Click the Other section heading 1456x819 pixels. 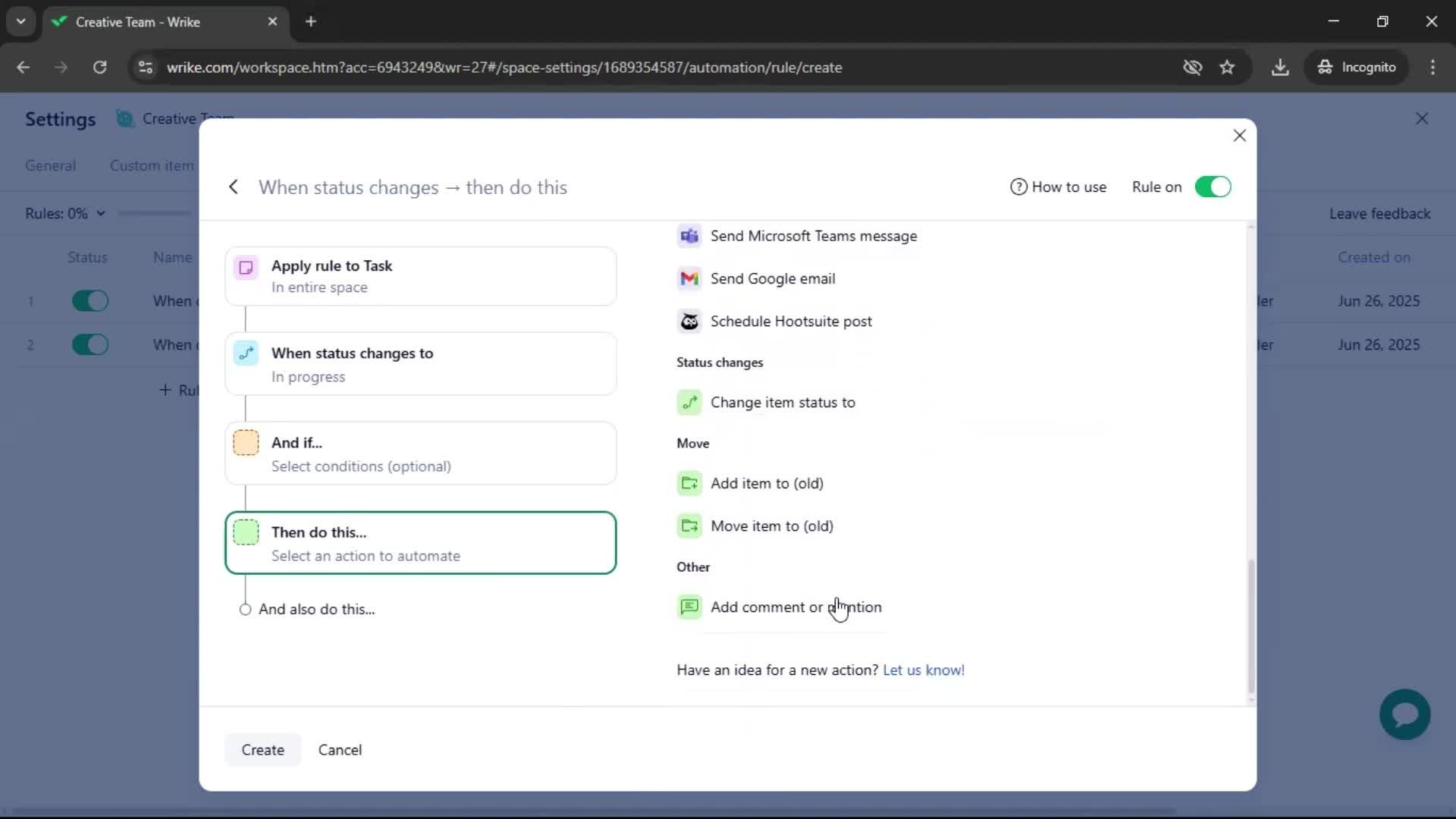point(693,567)
